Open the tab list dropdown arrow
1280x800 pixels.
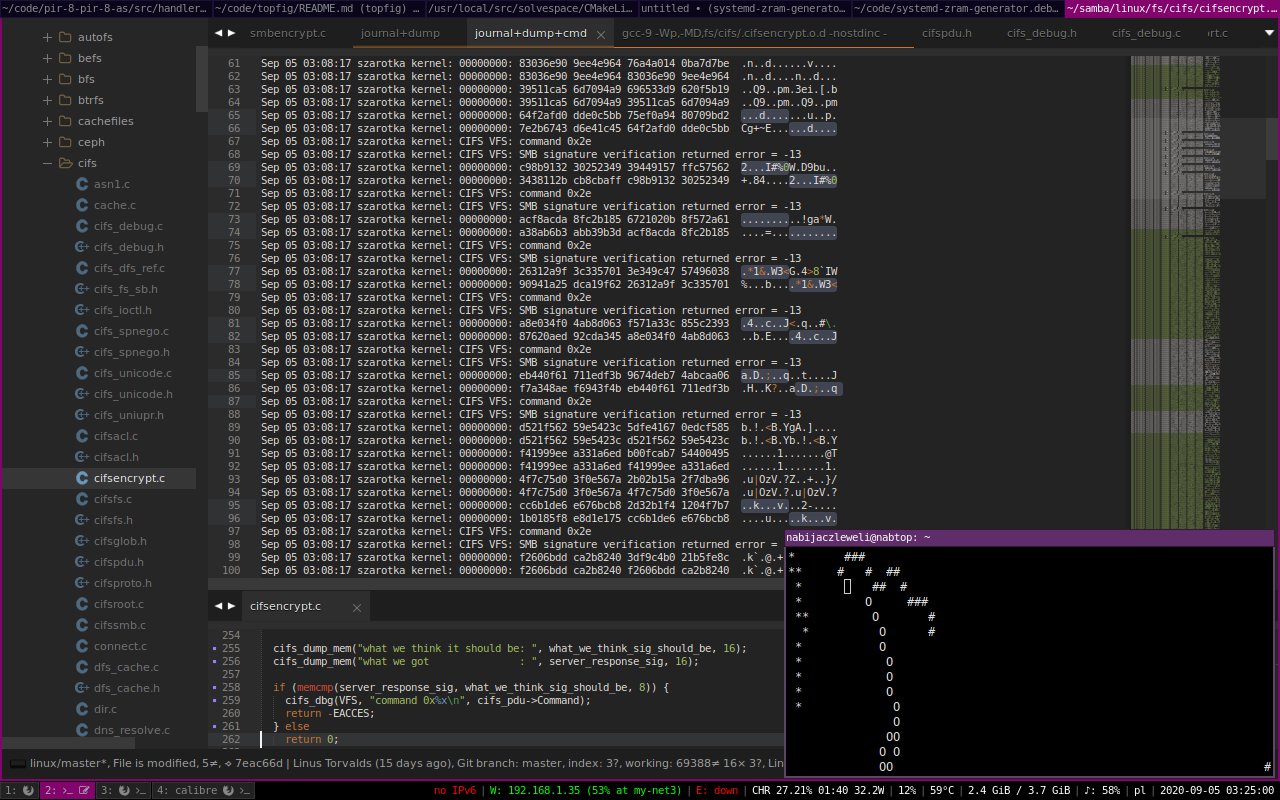click(1268, 33)
